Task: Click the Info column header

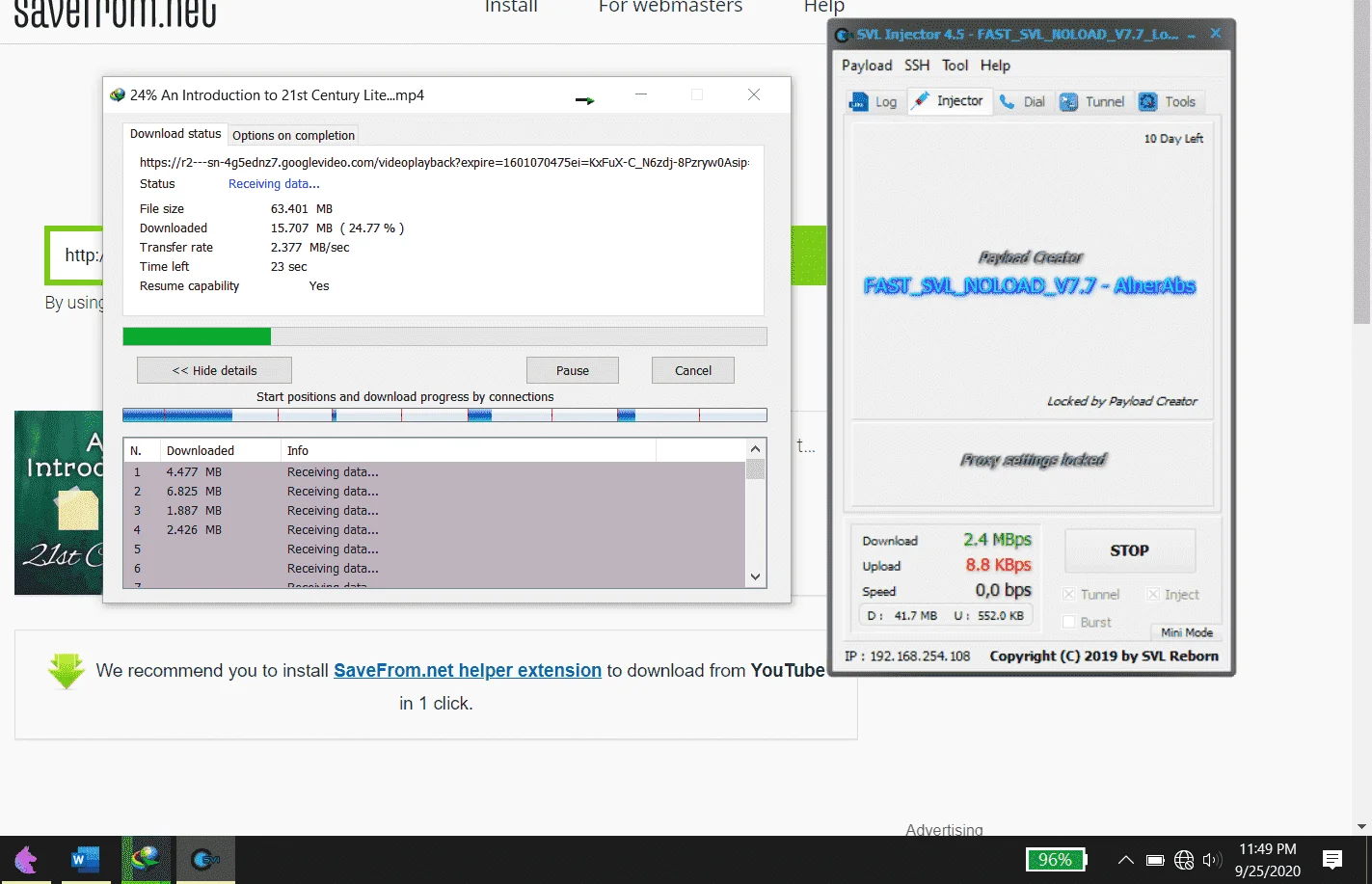Action: tap(469, 450)
